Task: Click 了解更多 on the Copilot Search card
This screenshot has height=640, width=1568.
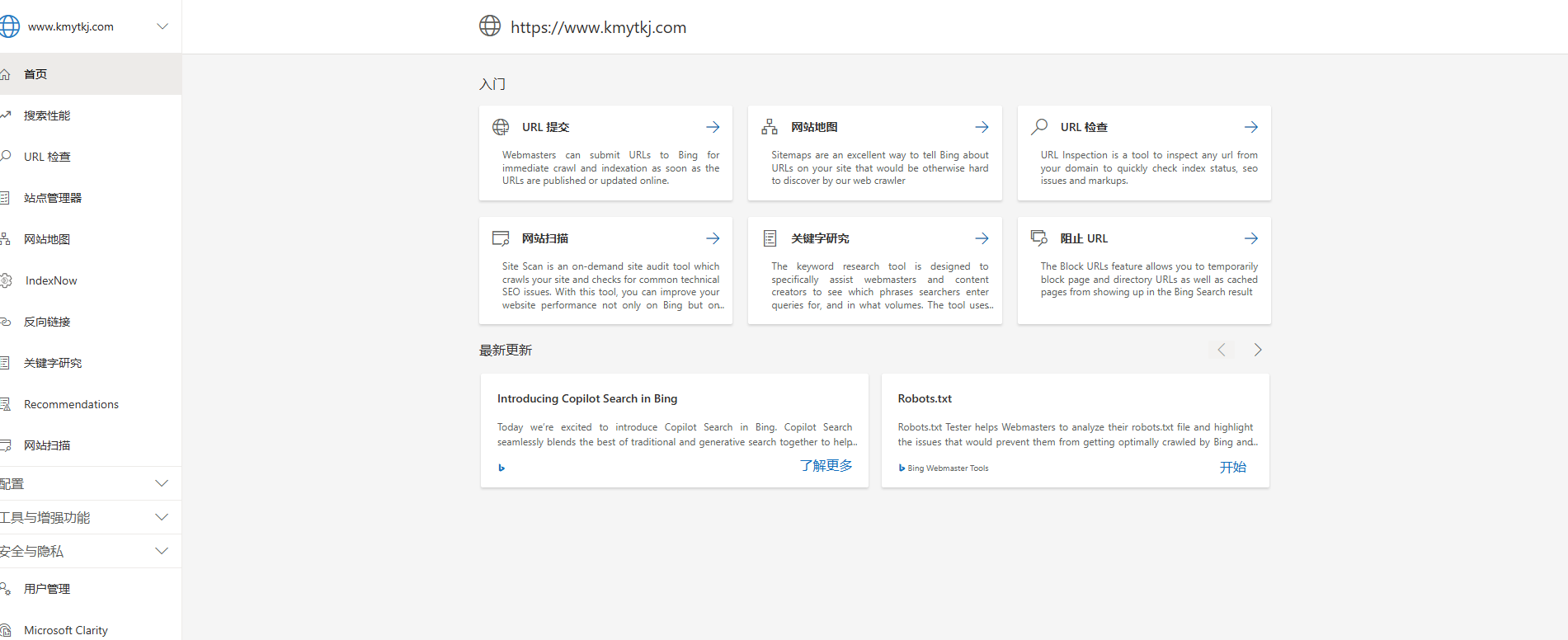Action: tap(826, 466)
